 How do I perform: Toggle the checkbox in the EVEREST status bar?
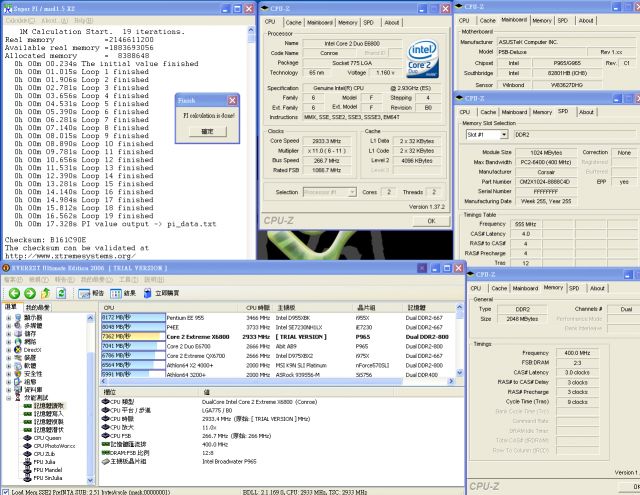click(6, 492)
